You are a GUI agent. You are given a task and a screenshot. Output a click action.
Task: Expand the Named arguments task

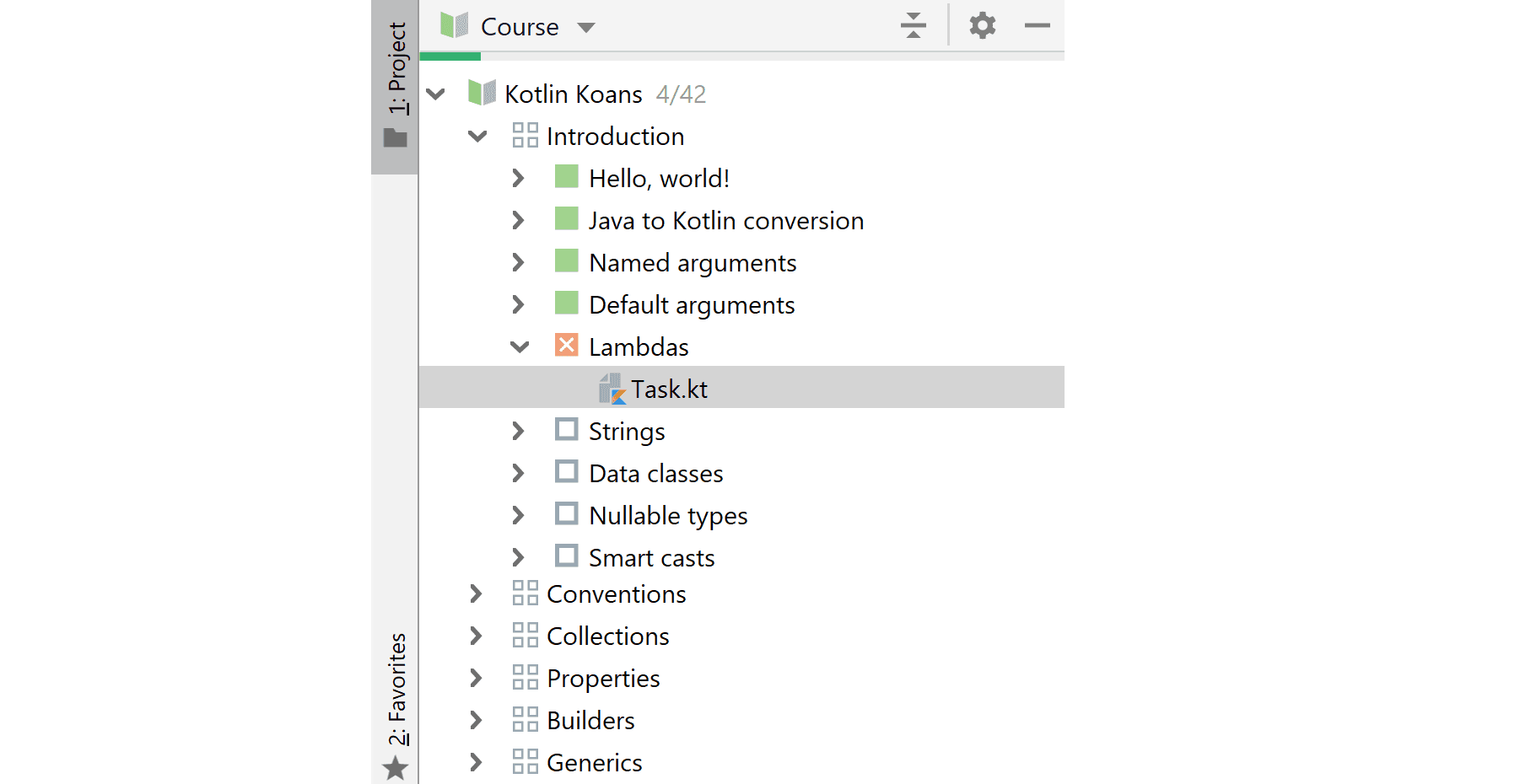pos(518,262)
